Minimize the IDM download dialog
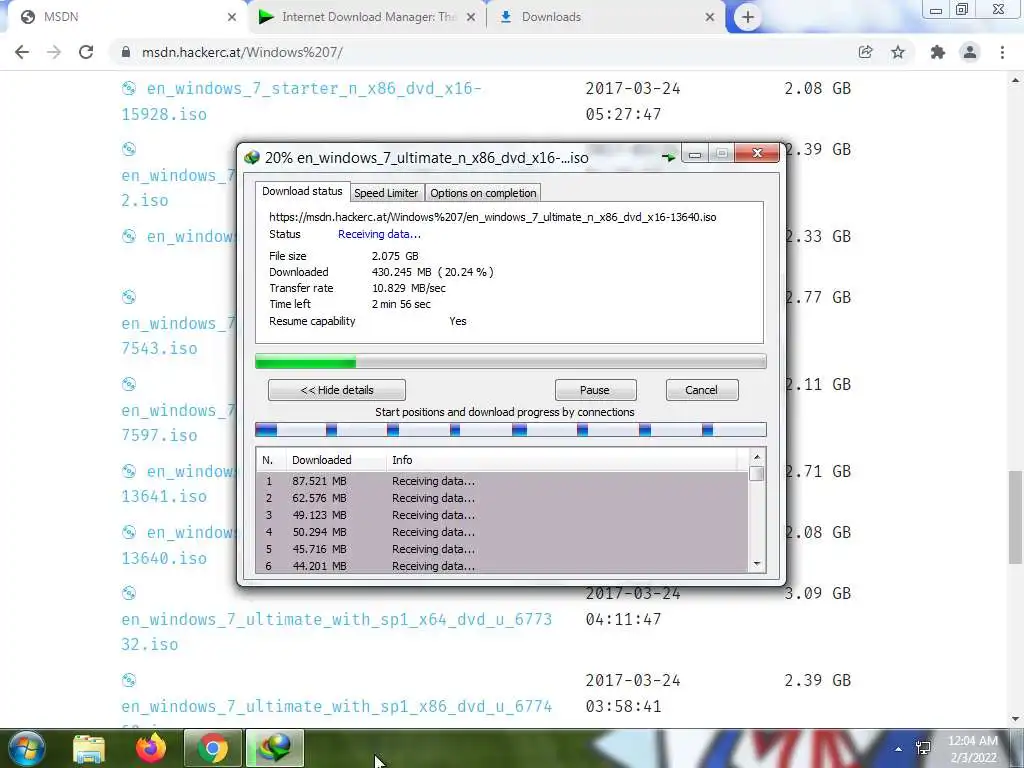 click(695, 153)
